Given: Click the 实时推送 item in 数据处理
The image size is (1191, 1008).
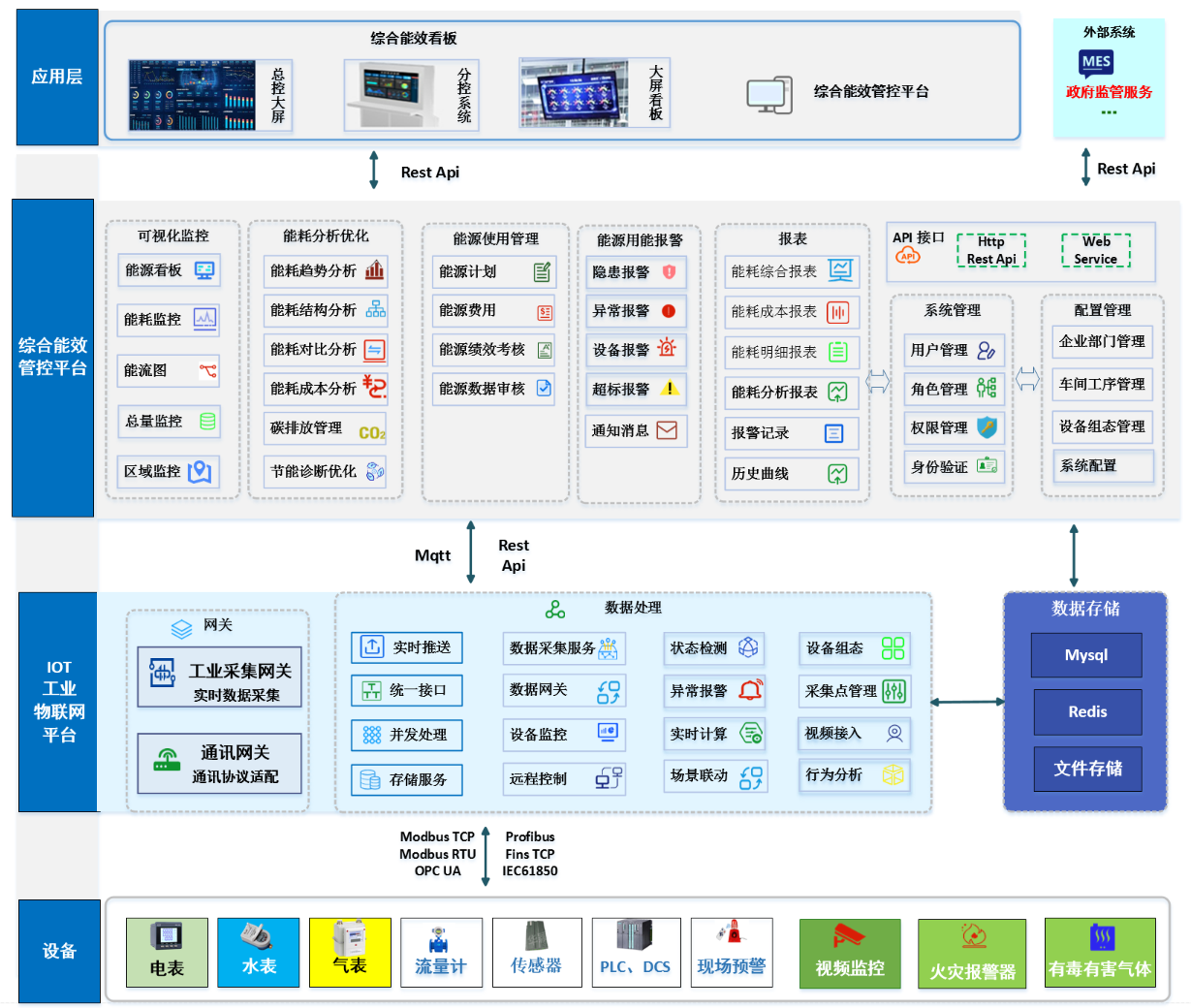Looking at the screenshot, I should pyautogui.click(x=406, y=647).
